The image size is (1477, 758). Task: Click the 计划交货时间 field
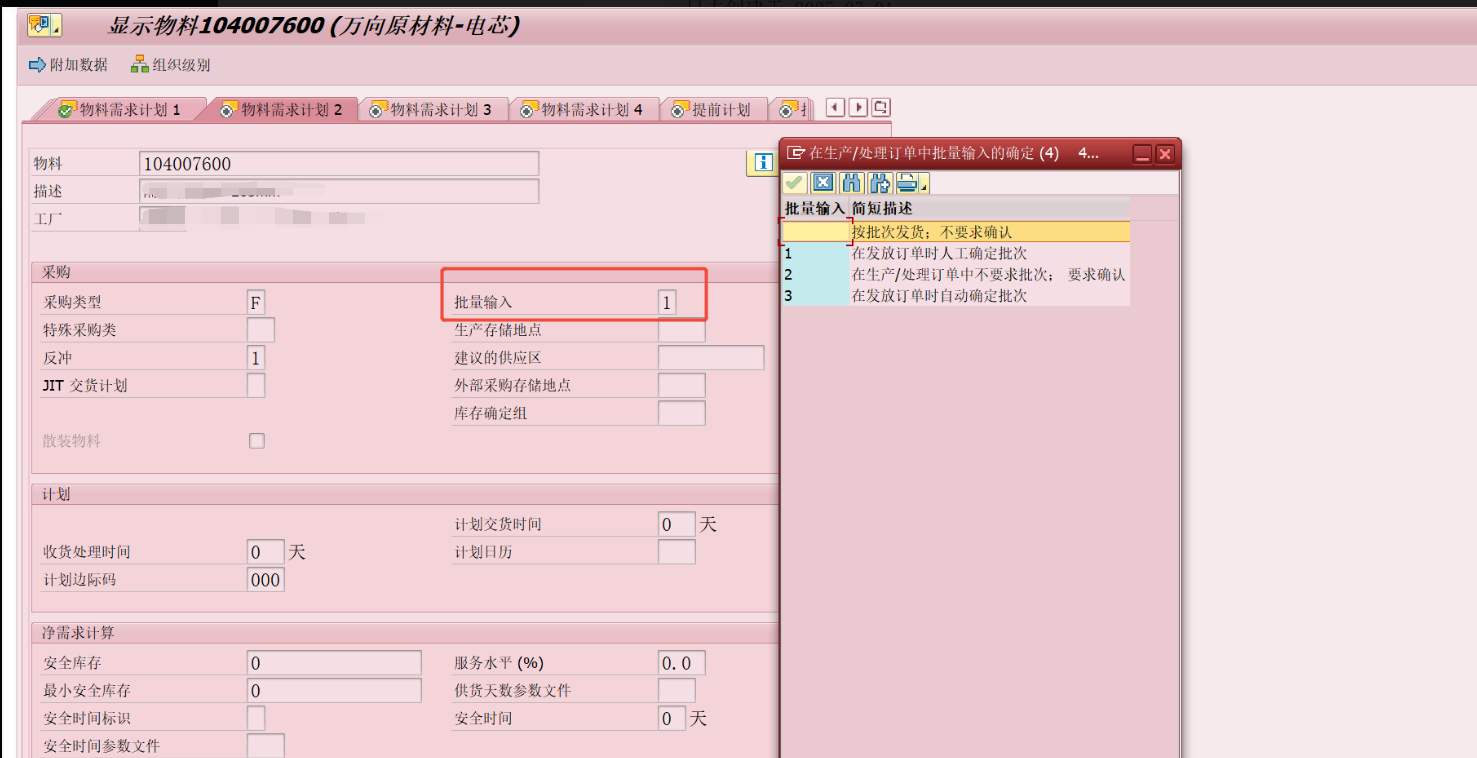coord(676,524)
